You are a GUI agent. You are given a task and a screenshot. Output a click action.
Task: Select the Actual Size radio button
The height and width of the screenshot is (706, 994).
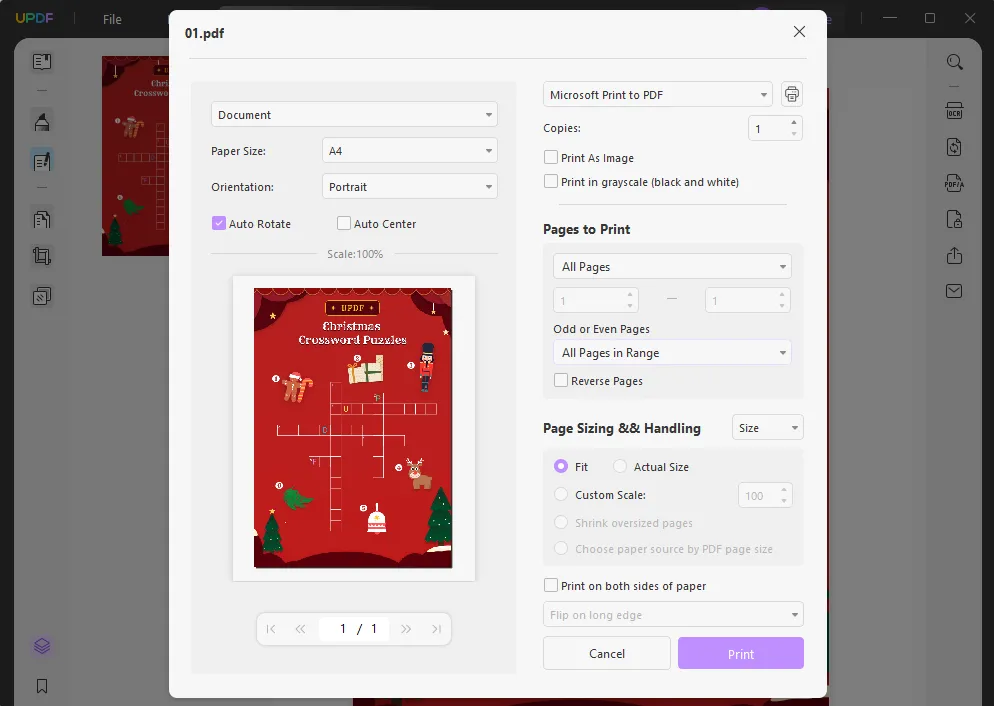[620, 466]
